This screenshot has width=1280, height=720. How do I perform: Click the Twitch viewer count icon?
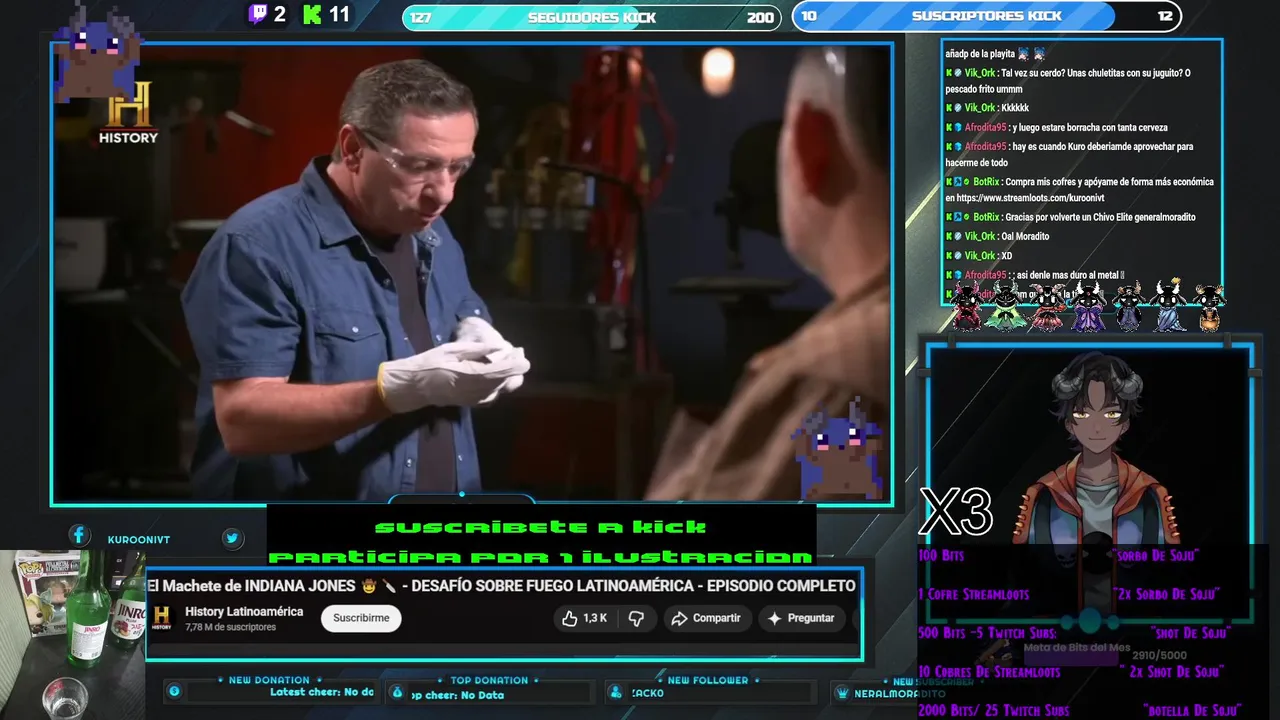coord(258,14)
